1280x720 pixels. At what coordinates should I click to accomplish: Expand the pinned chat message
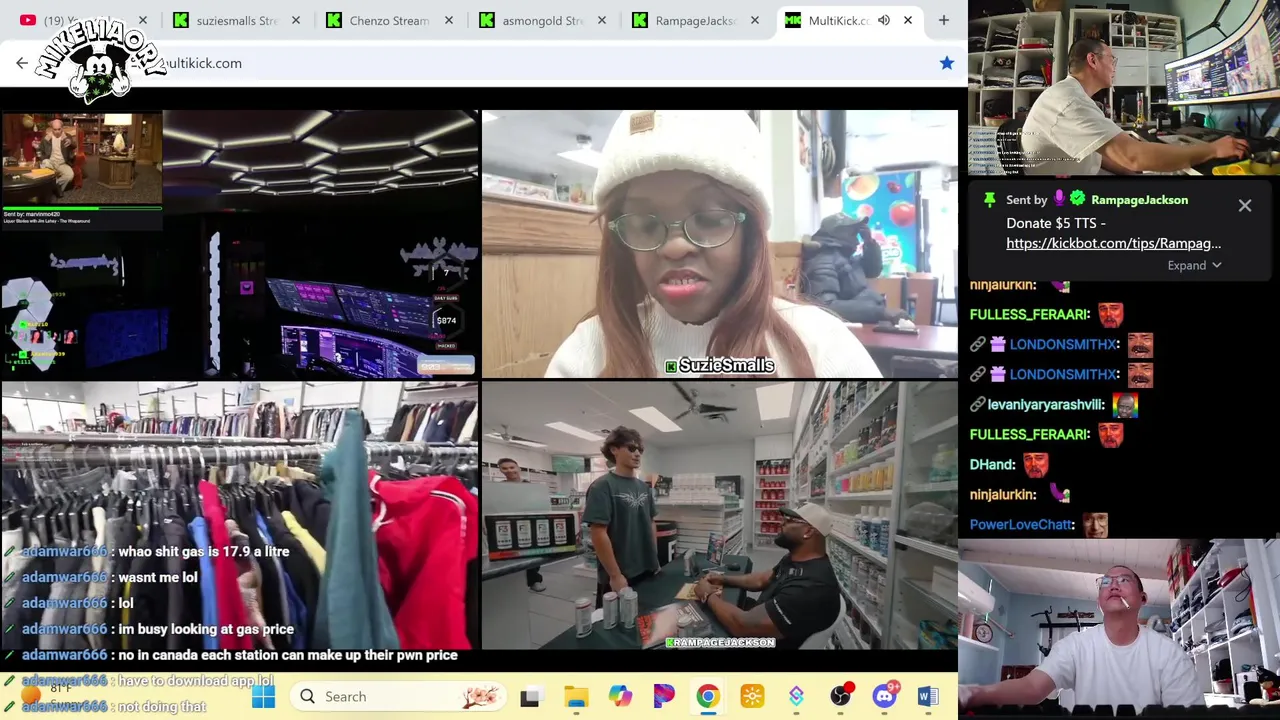1194,265
